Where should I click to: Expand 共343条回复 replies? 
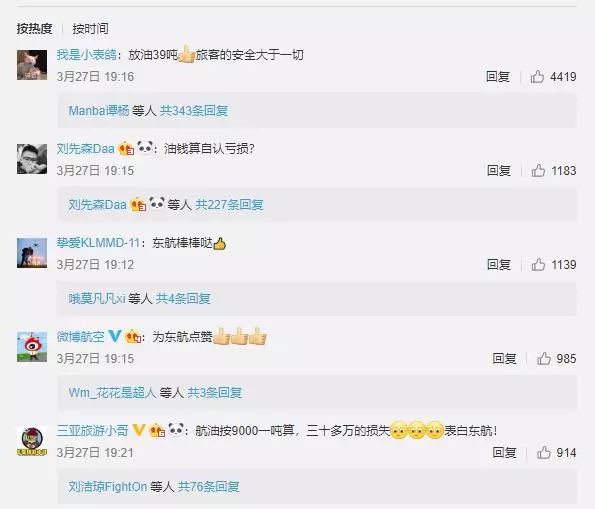tap(194, 110)
